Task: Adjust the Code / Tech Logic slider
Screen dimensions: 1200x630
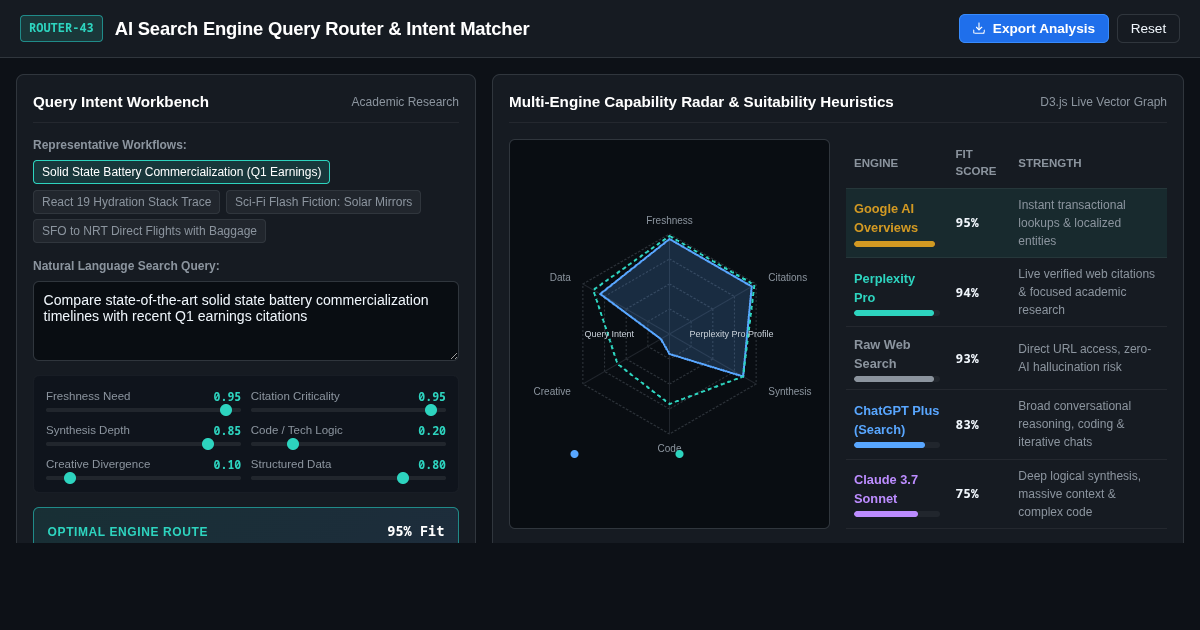Action: [x=348, y=444]
